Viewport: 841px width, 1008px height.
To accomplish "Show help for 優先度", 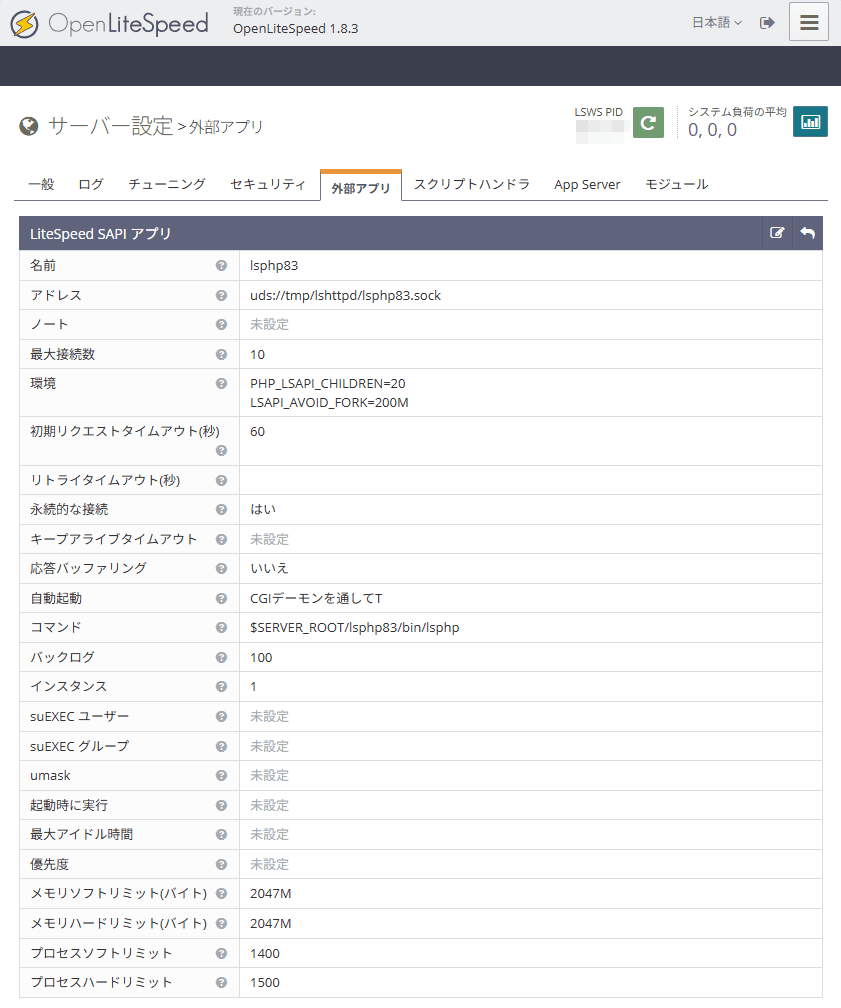I will 221,865.
